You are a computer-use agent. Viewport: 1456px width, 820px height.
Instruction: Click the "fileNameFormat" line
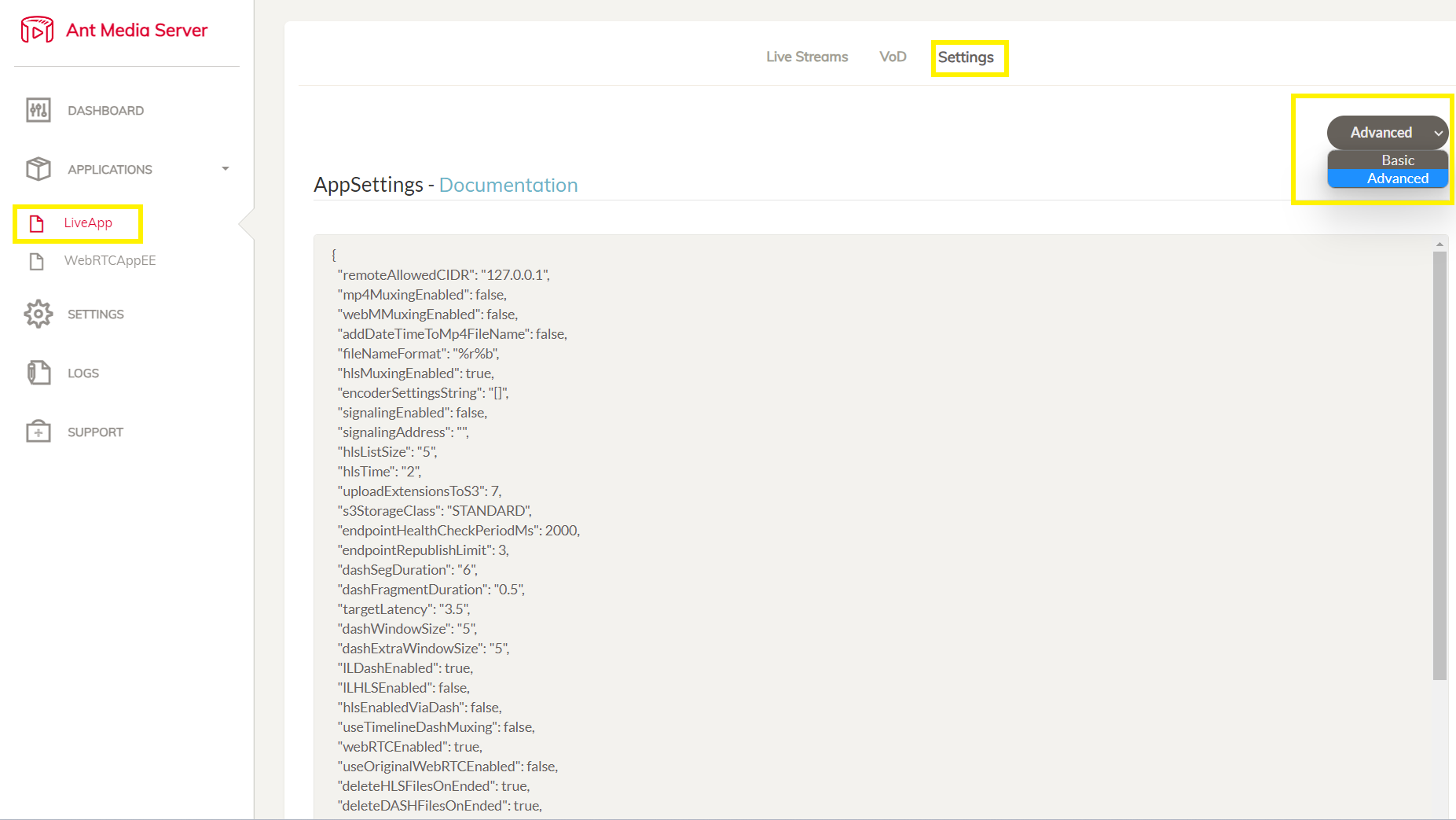(418, 354)
